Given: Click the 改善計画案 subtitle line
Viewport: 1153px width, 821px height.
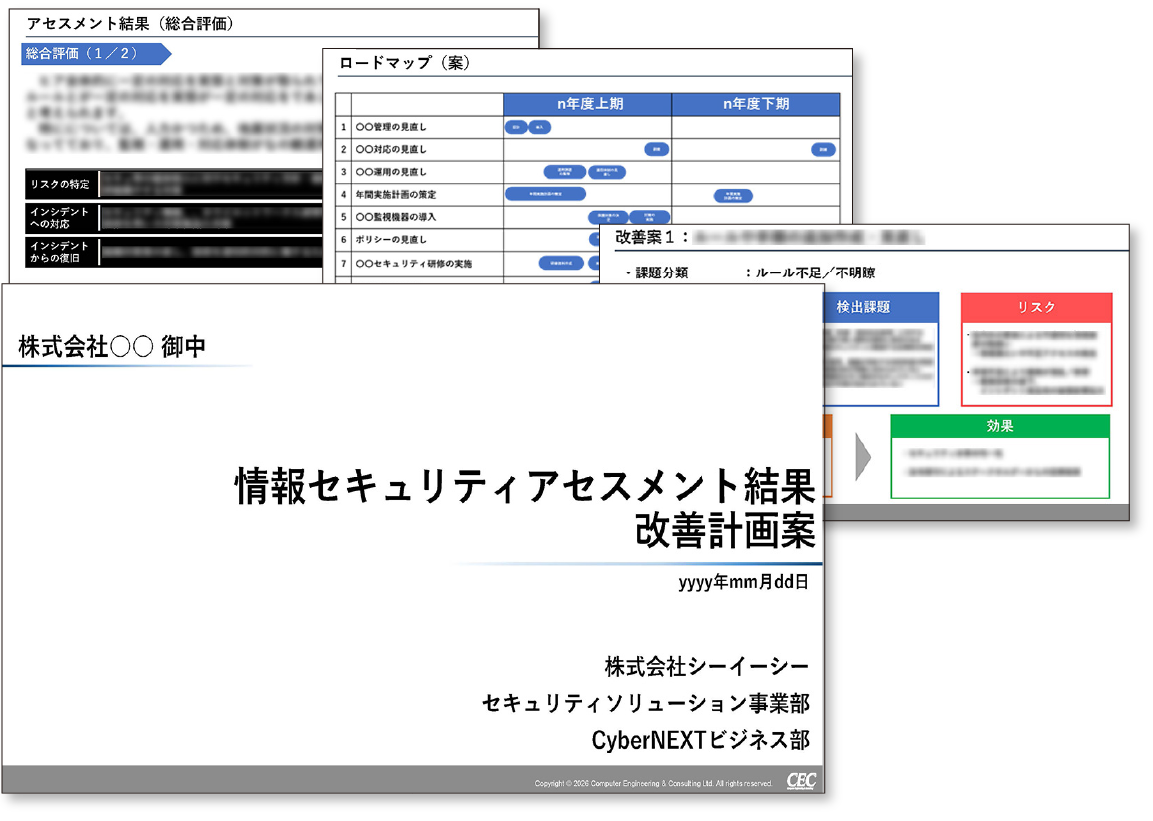Looking at the screenshot, I should coord(726,531).
